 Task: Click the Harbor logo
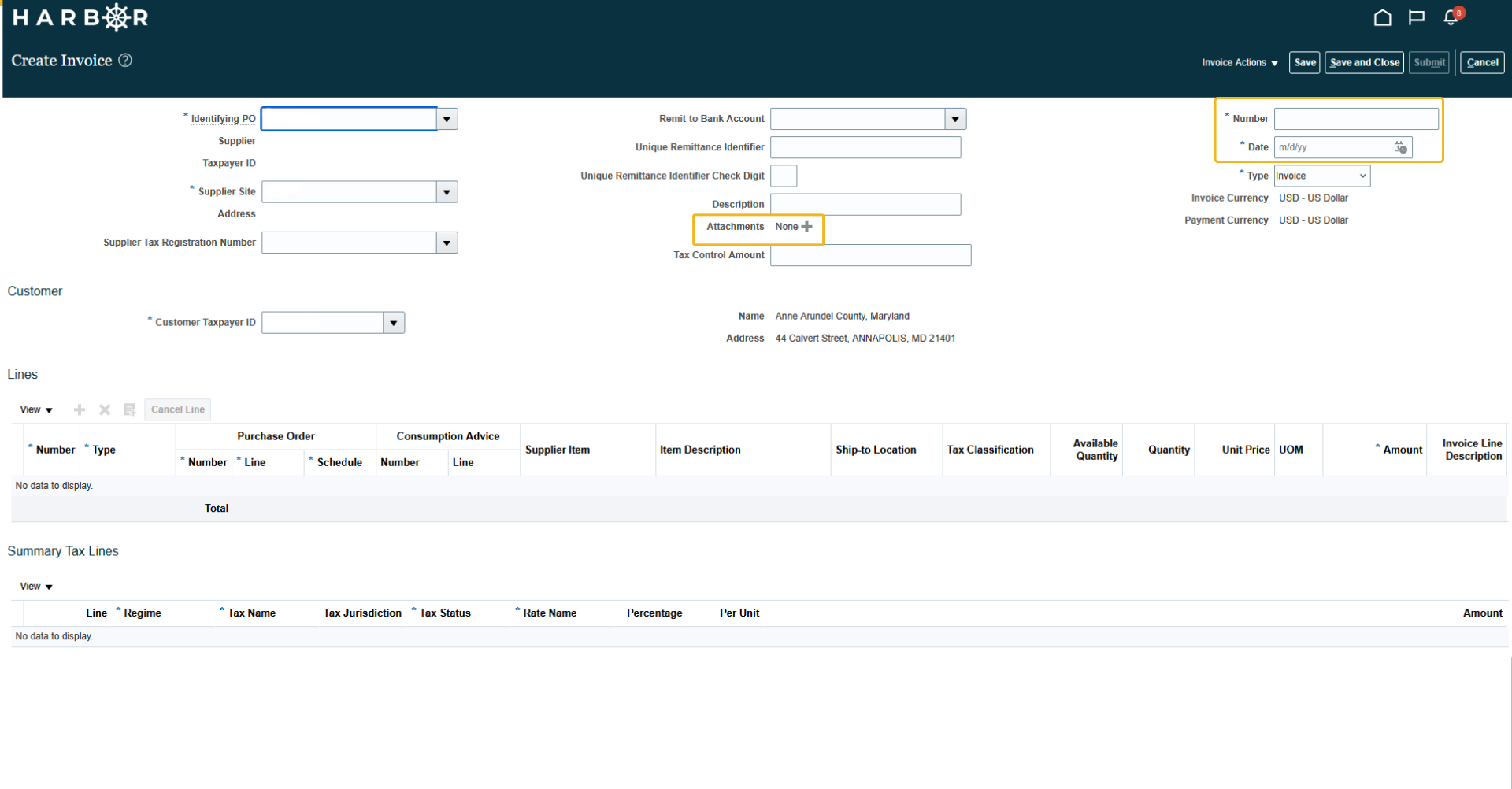pyautogui.click(x=80, y=17)
